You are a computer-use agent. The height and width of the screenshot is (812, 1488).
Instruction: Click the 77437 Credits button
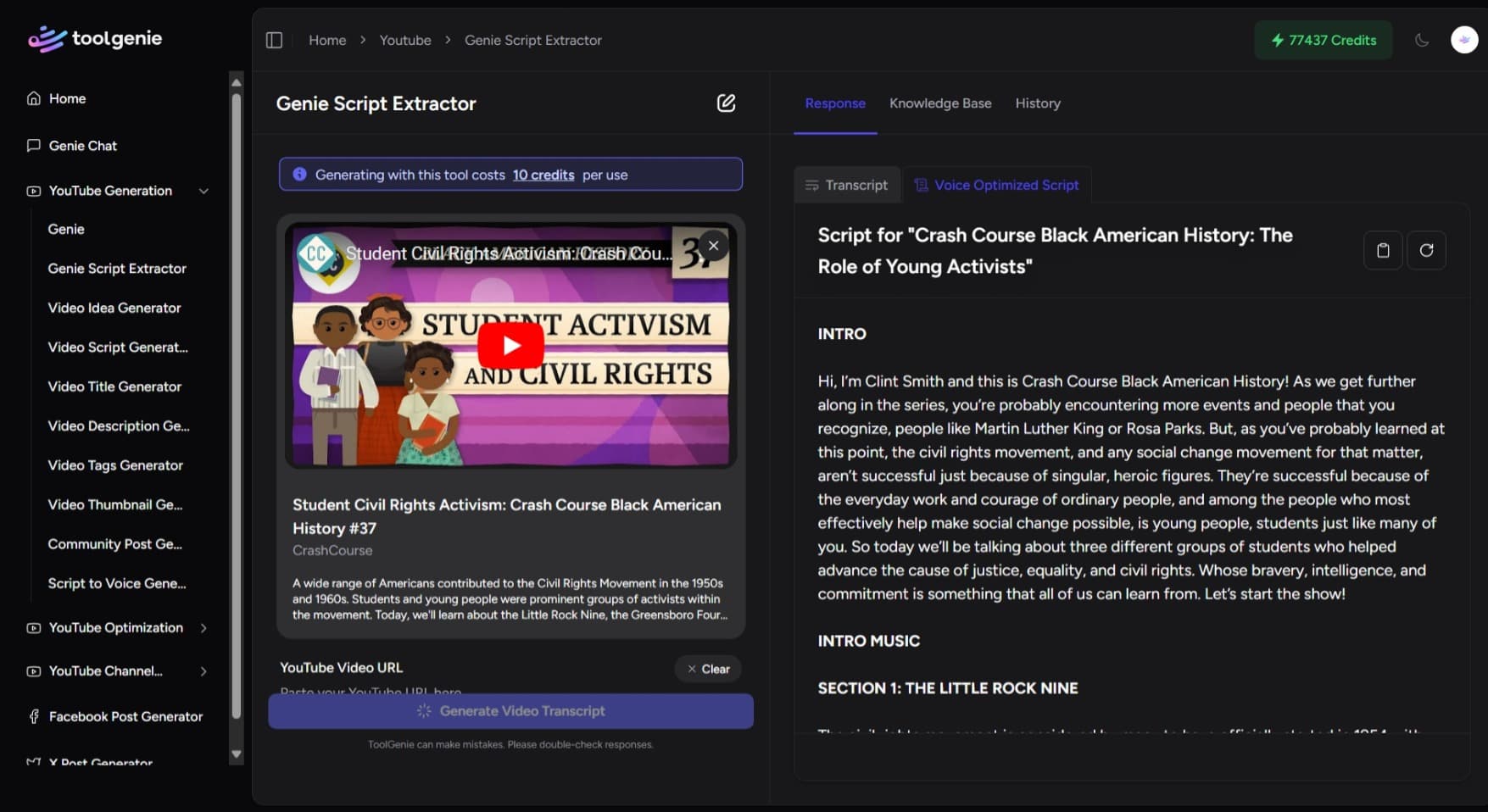(1324, 40)
